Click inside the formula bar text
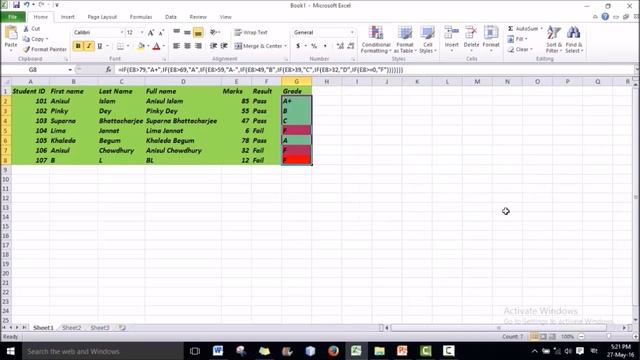The height and width of the screenshot is (360, 640). point(260,70)
